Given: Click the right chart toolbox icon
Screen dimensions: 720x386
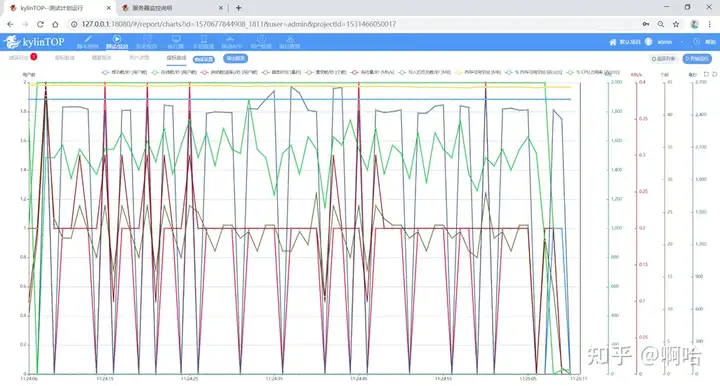Looking at the screenshot, I should pos(714,74).
